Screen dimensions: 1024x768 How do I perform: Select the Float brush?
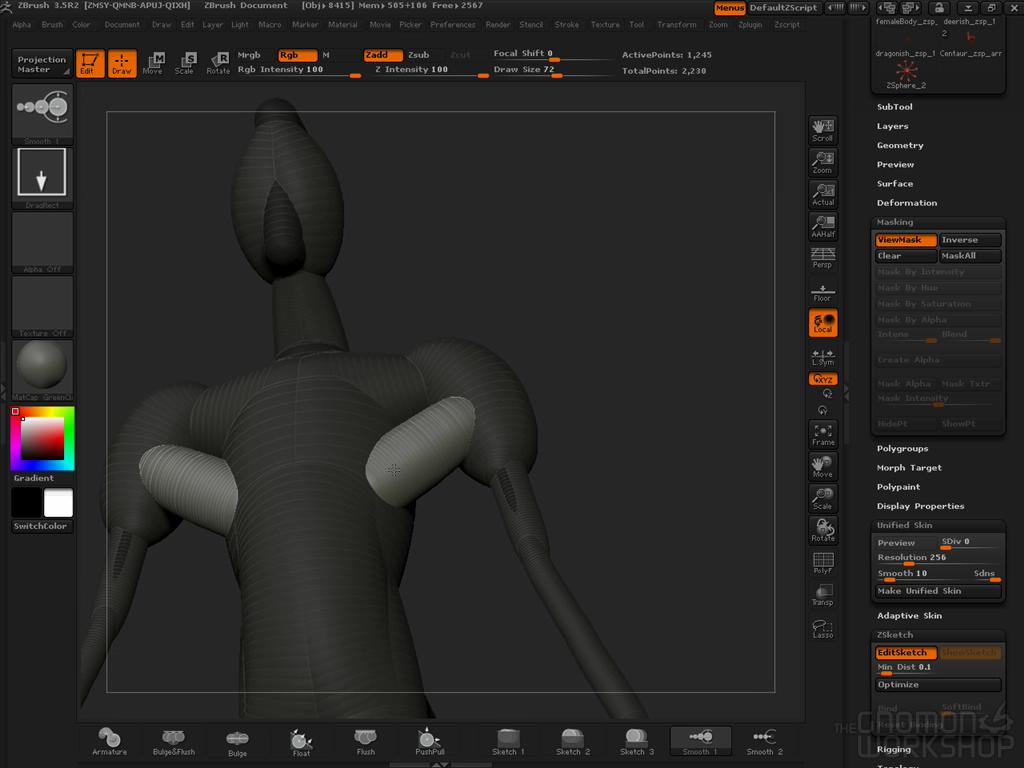click(x=301, y=742)
